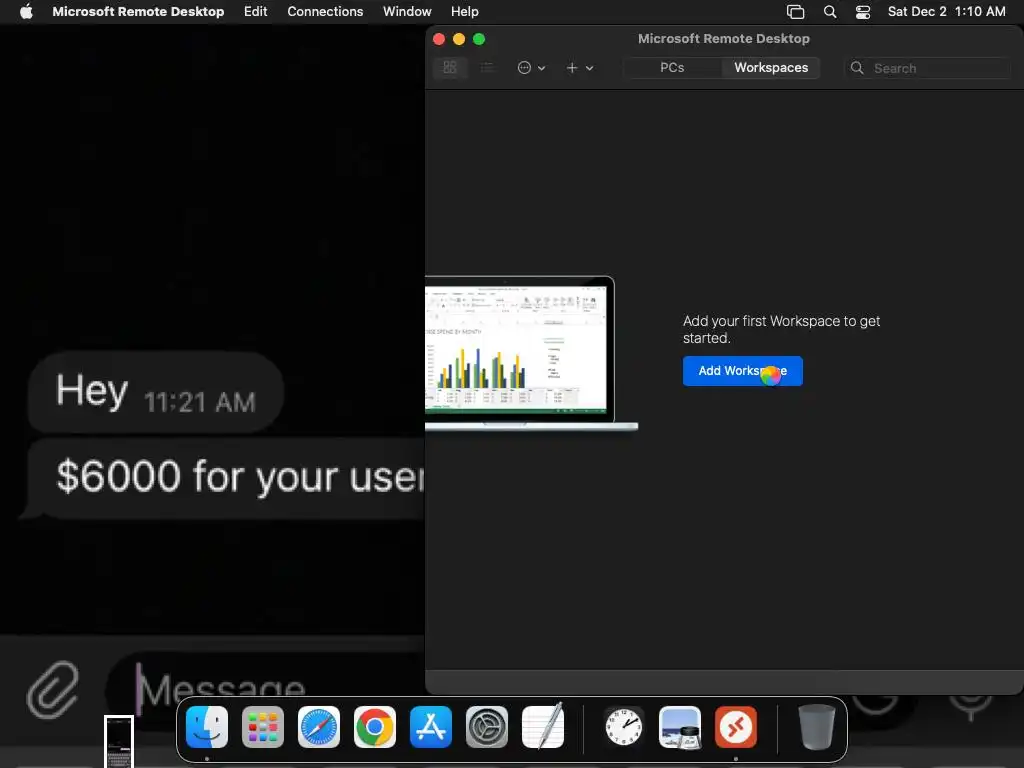Minimize the Remote Desktop window with the yellow button

pyautogui.click(x=459, y=39)
